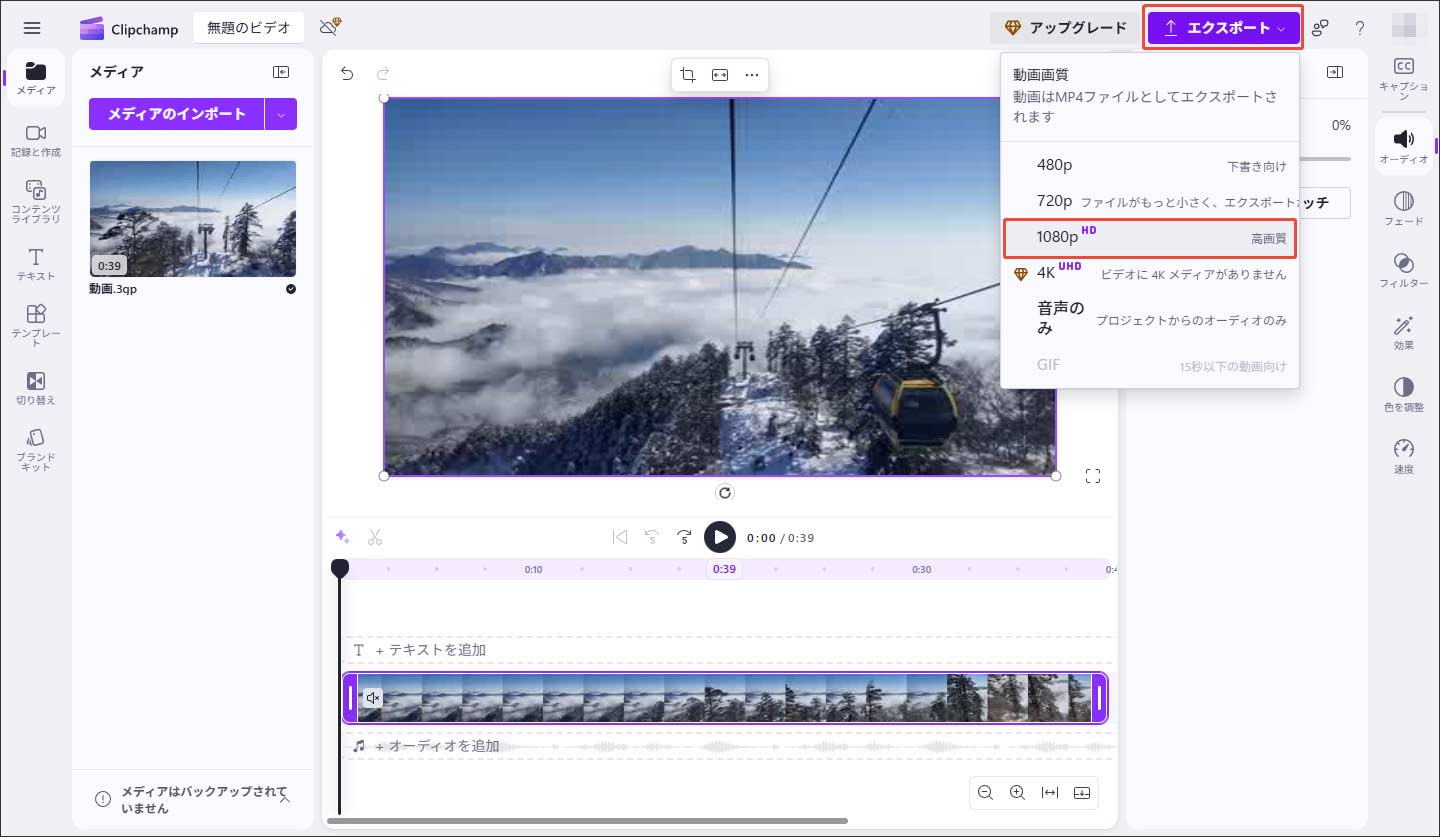This screenshot has height=837, width=1440.
Task: Open the Fade properties tab
Action: coord(1404,208)
